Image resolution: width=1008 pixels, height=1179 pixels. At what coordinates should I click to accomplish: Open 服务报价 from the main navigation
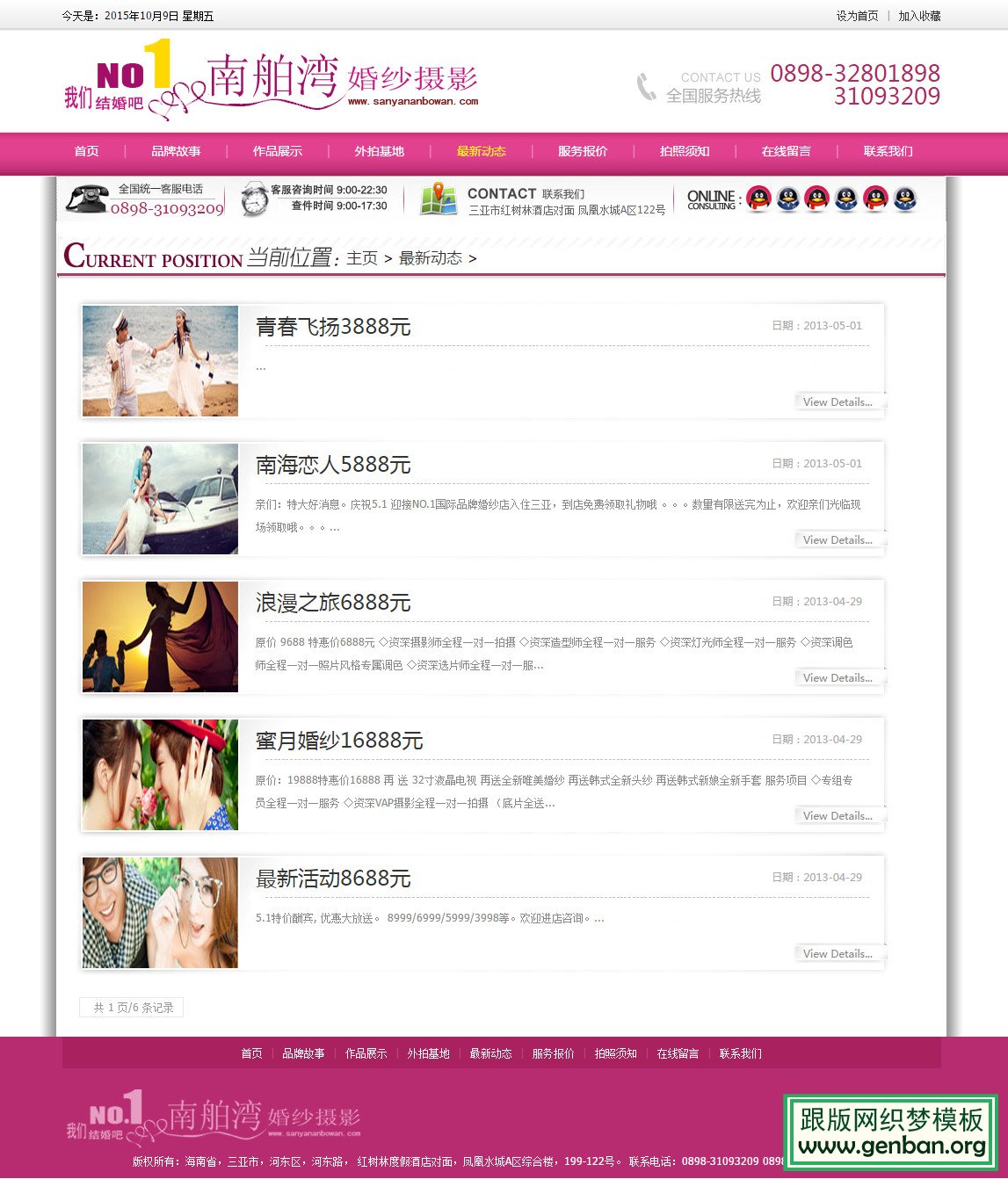tap(583, 151)
